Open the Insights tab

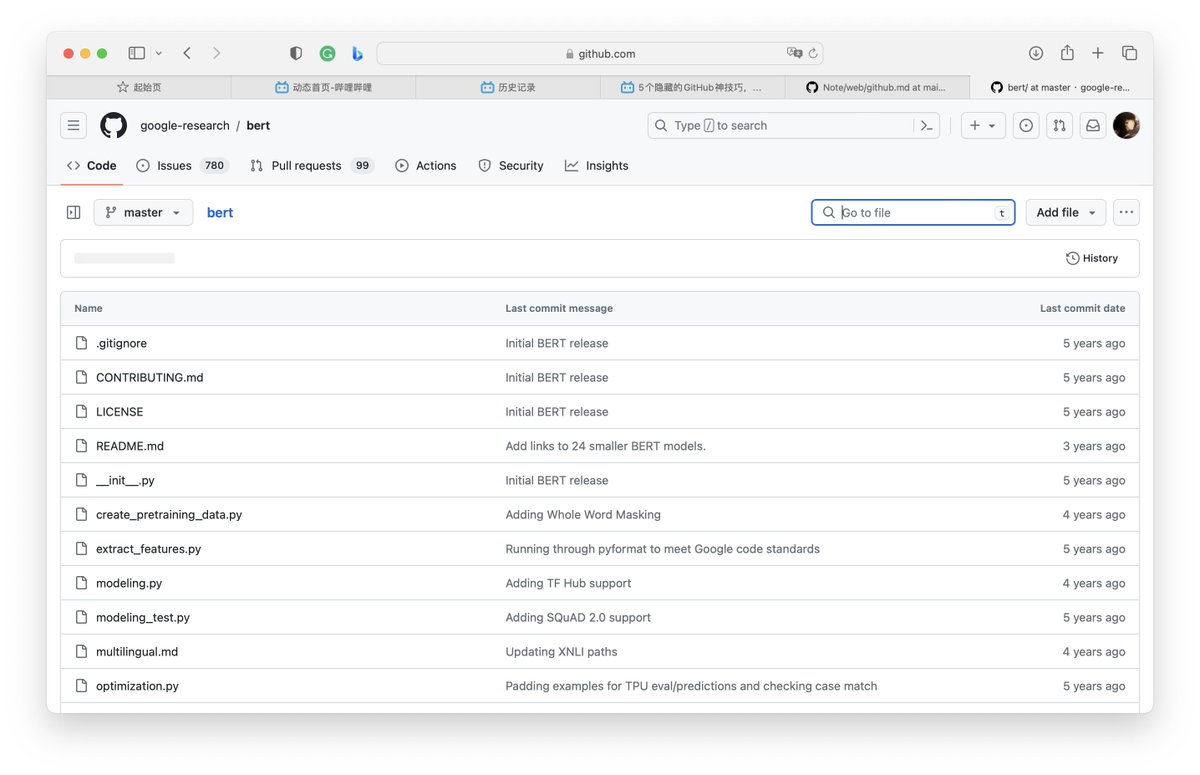pyautogui.click(x=597, y=166)
